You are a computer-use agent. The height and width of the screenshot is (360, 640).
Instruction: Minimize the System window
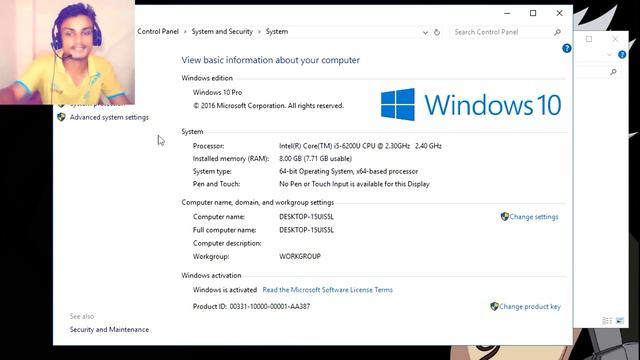[507, 13]
